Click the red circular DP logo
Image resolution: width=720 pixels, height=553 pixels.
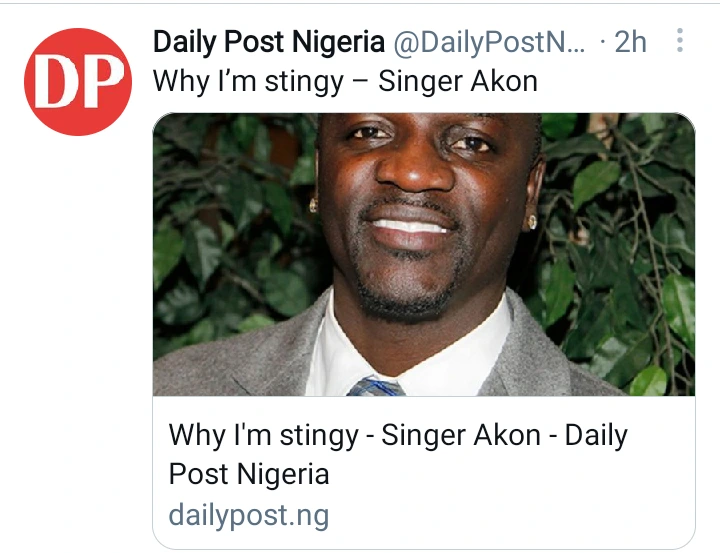(77, 81)
